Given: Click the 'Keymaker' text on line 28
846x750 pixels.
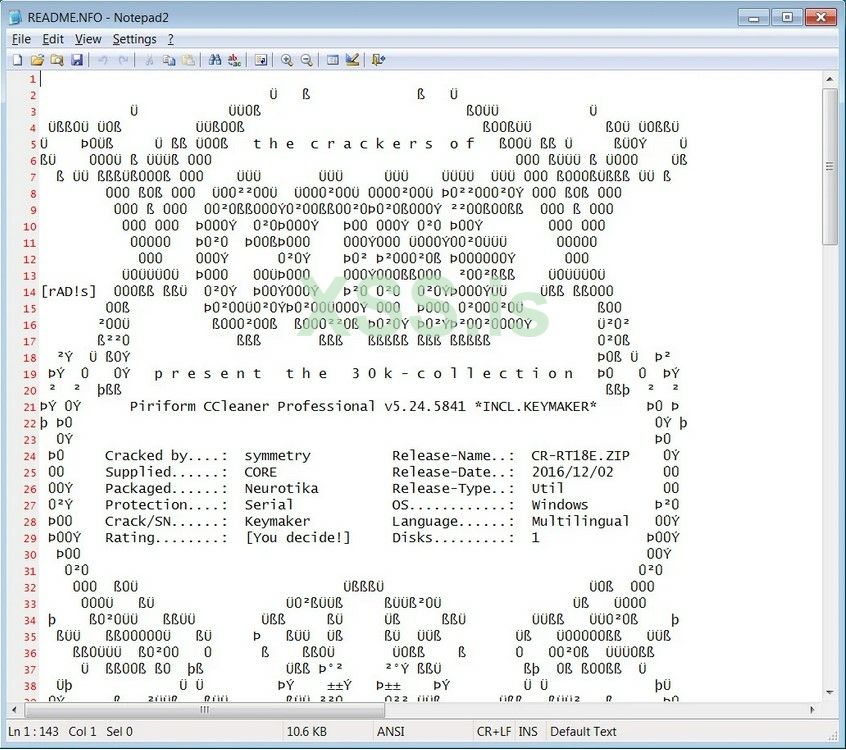Looking at the screenshot, I should coord(277,521).
